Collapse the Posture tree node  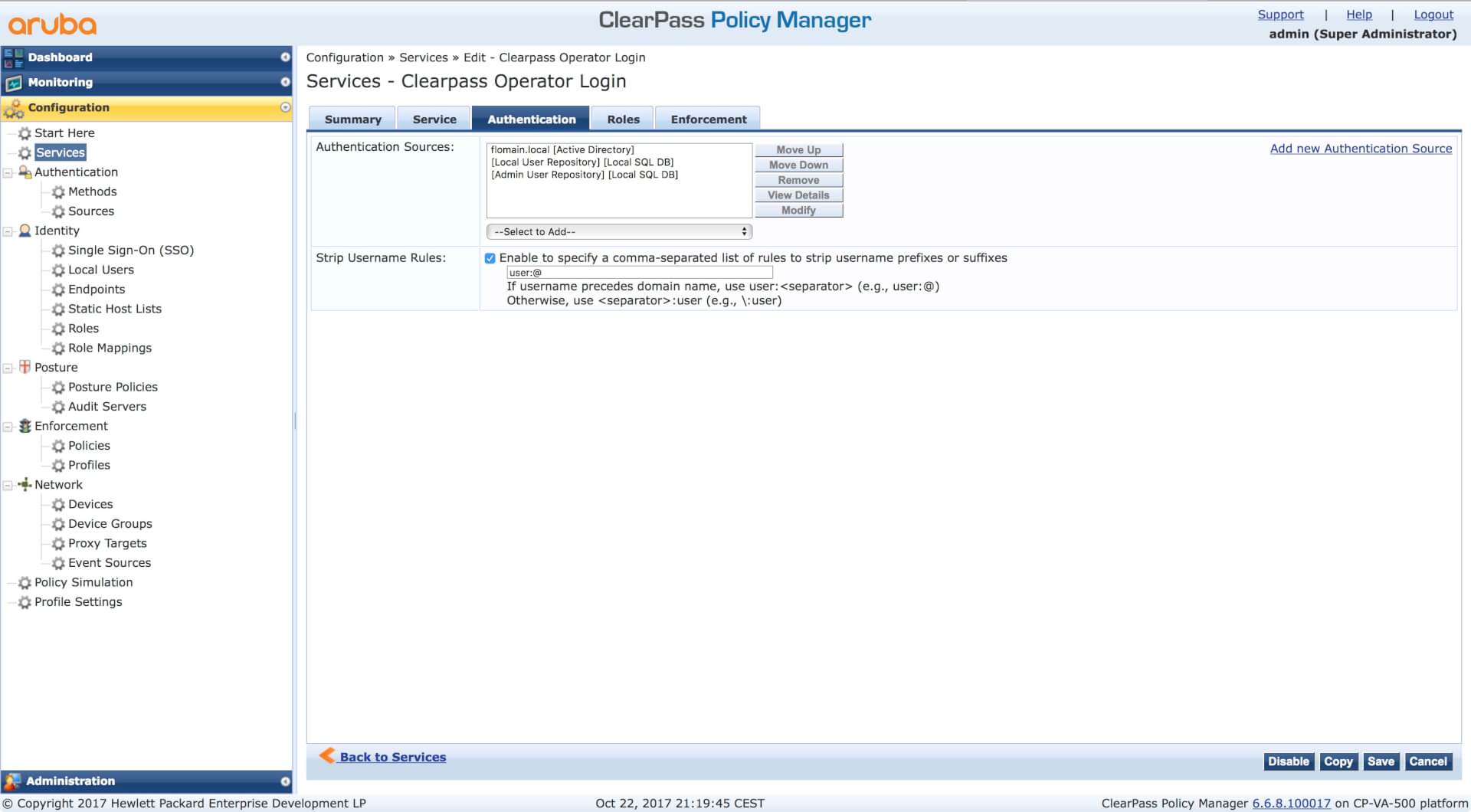tap(8, 368)
